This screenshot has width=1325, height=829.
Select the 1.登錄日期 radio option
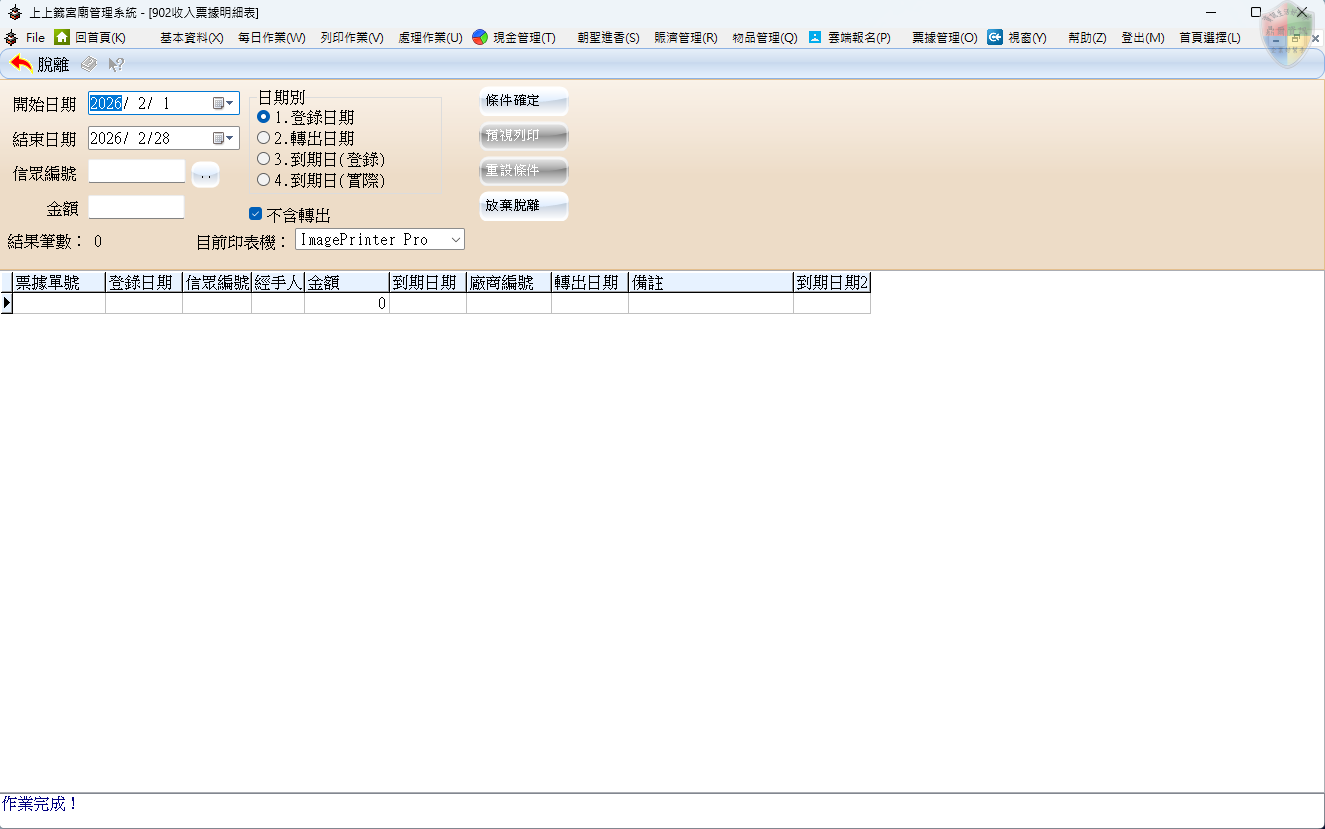[x=264, y=118]
